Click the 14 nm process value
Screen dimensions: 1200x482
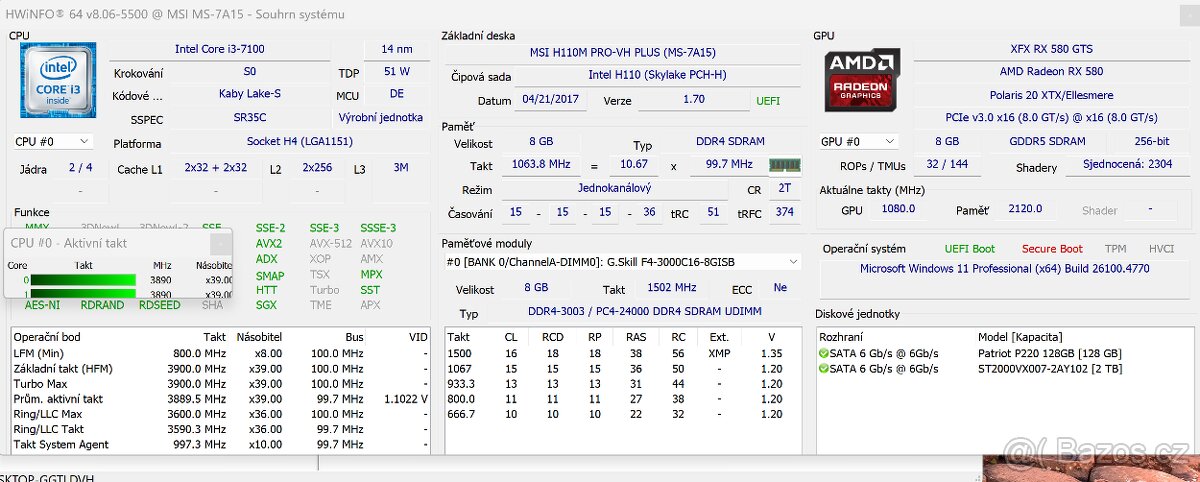[x=397, y=48]
